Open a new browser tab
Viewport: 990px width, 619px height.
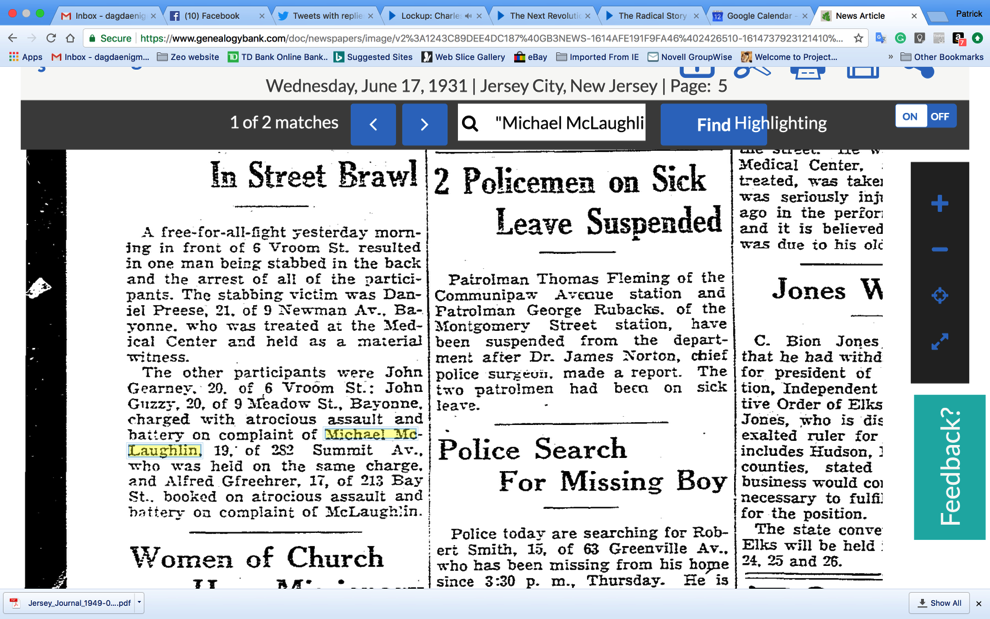[936, 16]
